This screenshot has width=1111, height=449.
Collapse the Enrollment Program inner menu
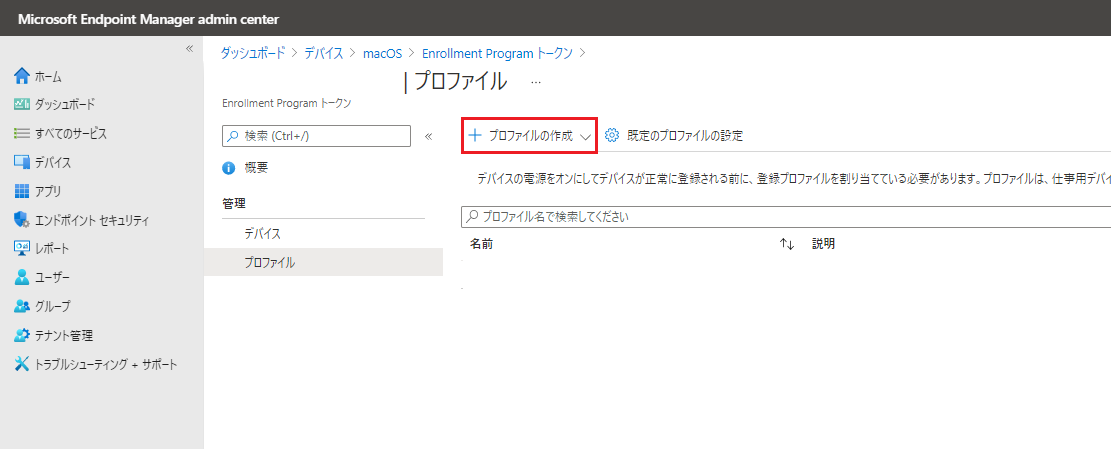428,137
